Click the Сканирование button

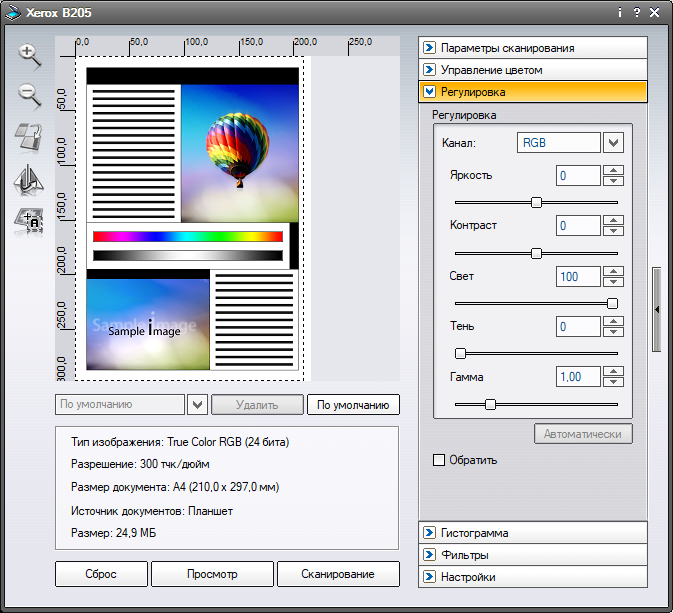337,574
